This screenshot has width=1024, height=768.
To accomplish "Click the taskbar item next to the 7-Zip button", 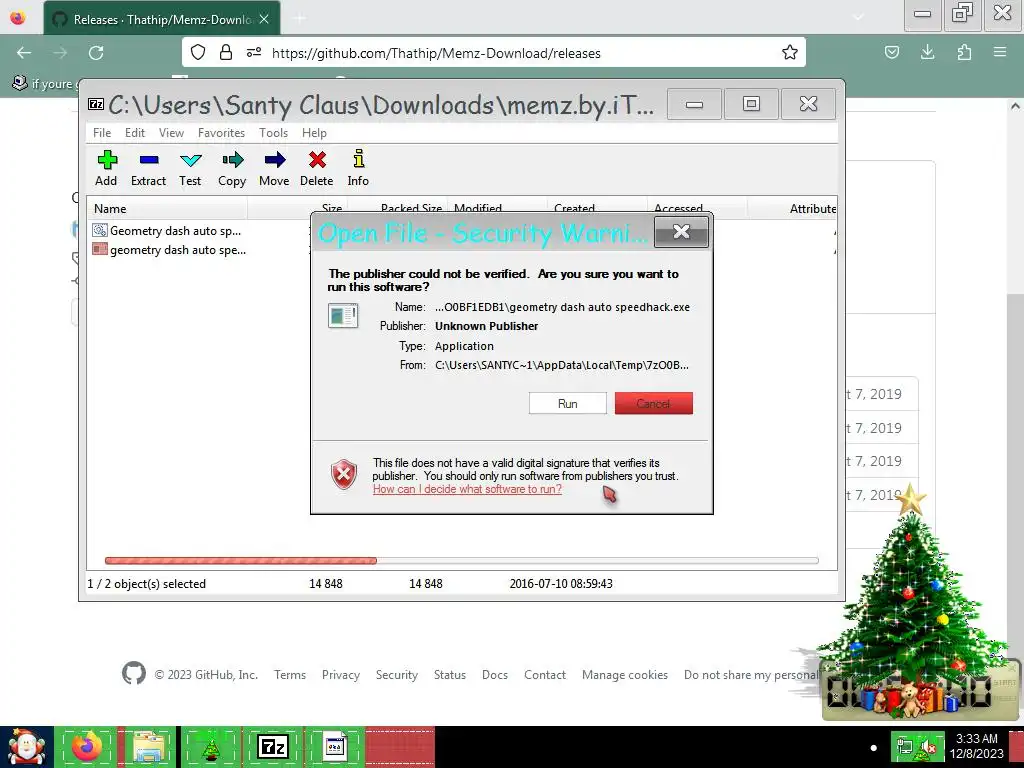I will 334,747.
